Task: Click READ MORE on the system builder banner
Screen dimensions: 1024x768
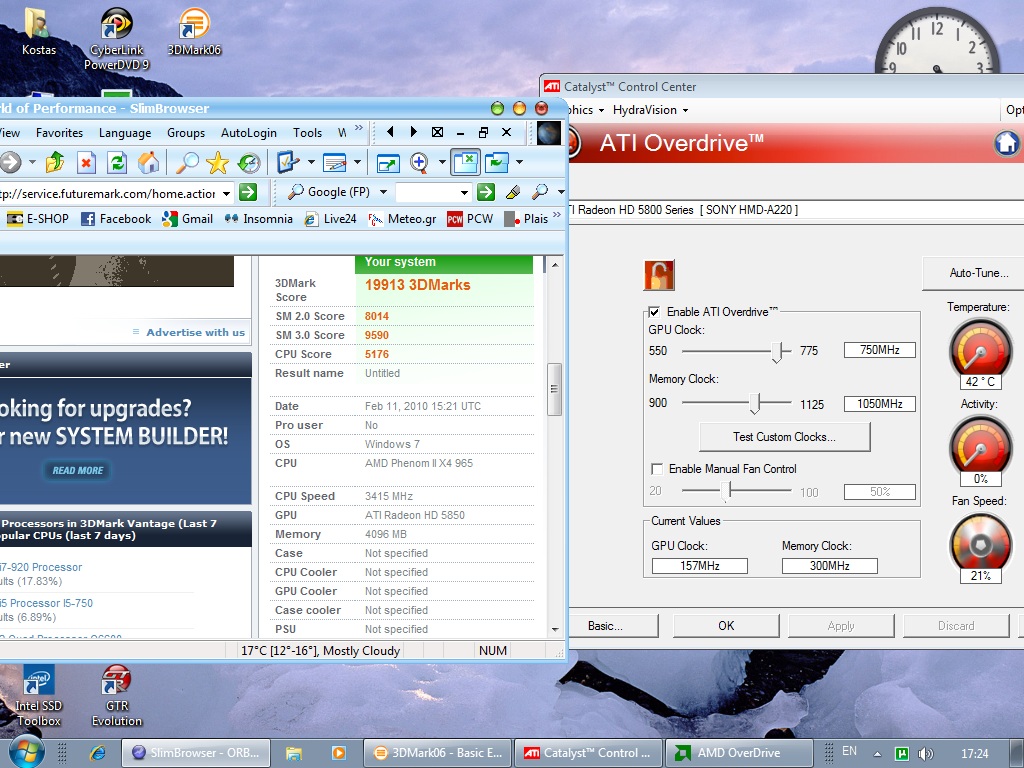Action: coord(78,470)
